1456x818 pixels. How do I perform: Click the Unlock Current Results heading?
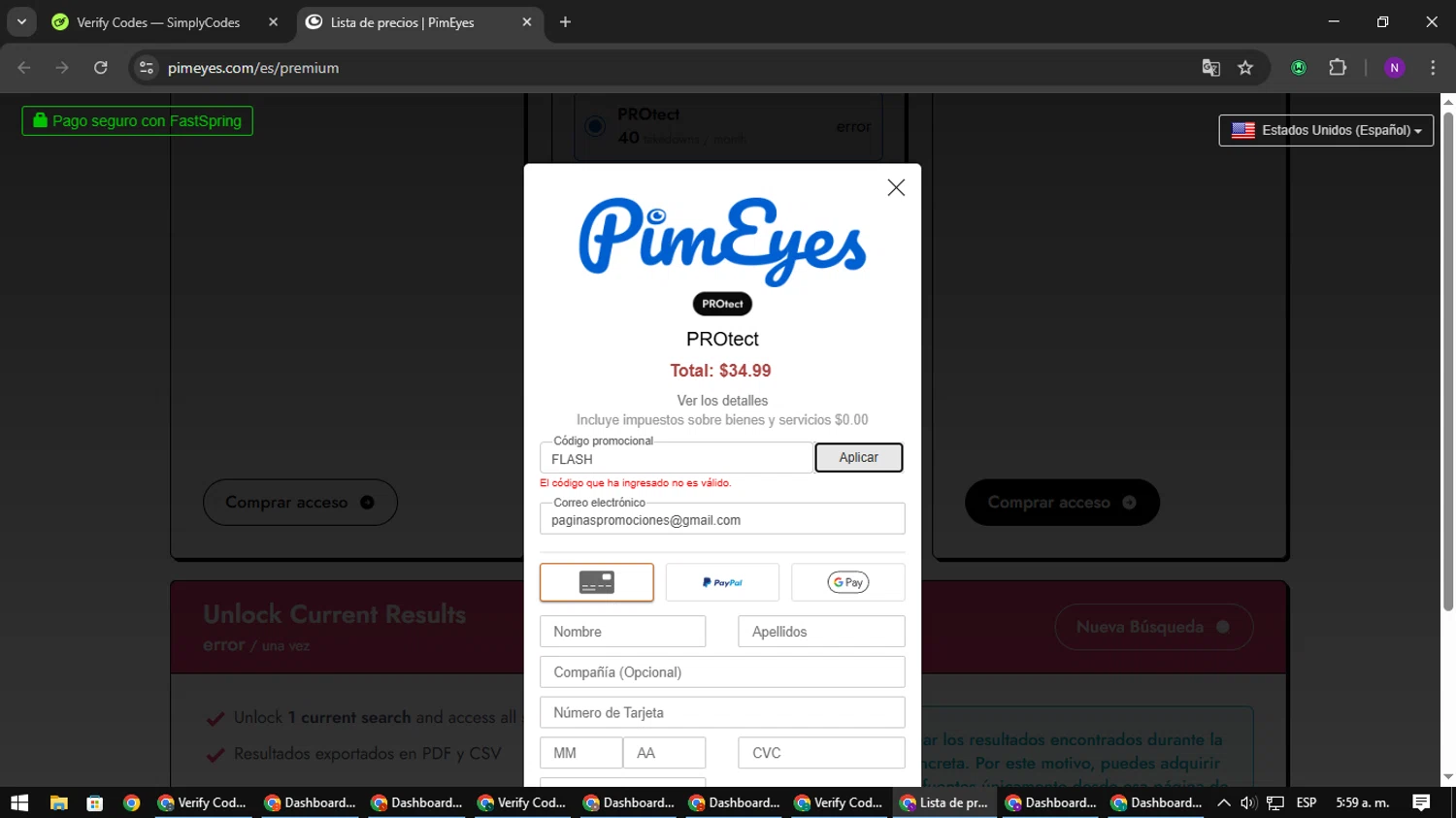coord(335,614)
